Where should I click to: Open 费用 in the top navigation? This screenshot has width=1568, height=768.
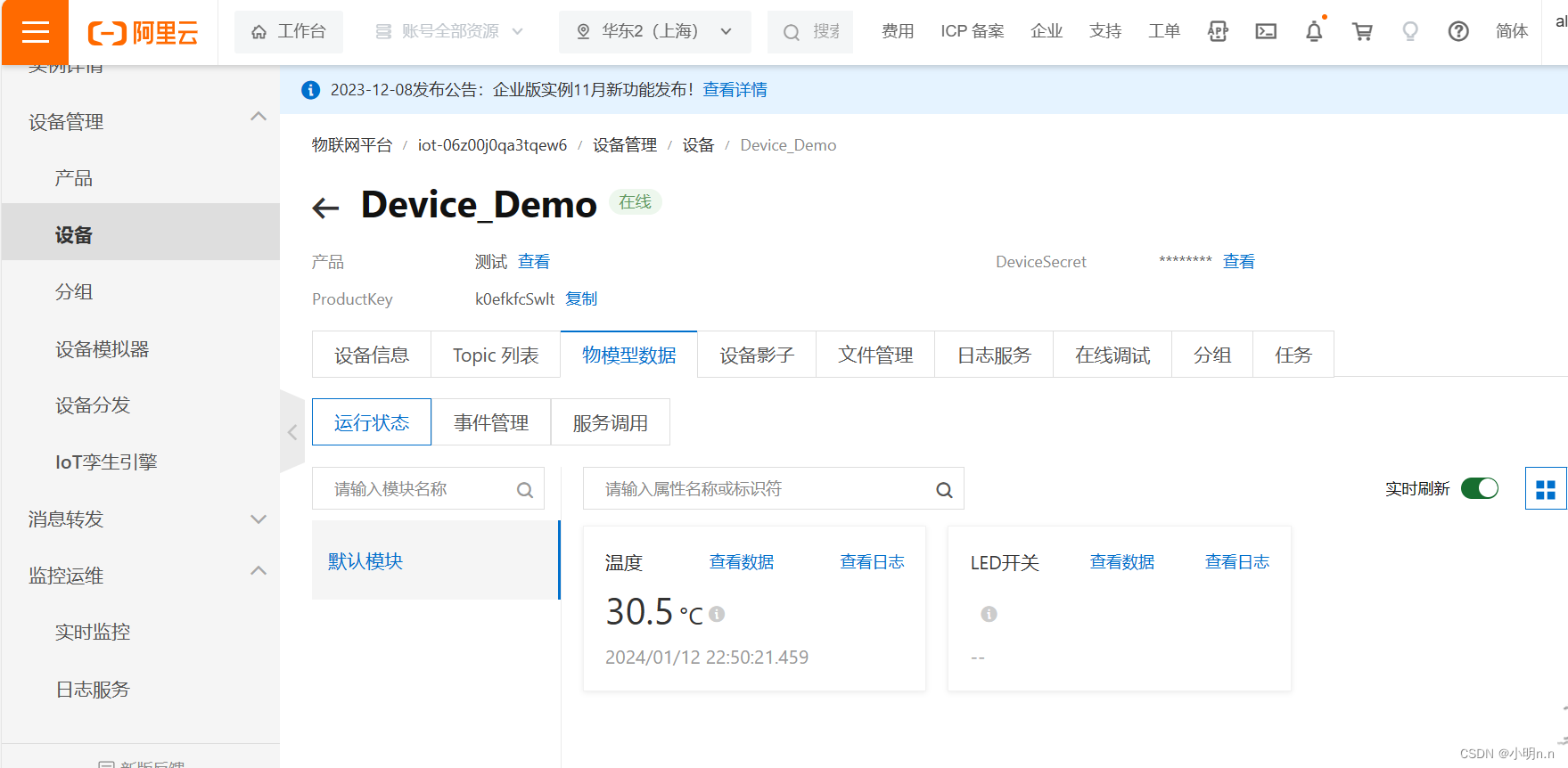click(x=898, y=32)
